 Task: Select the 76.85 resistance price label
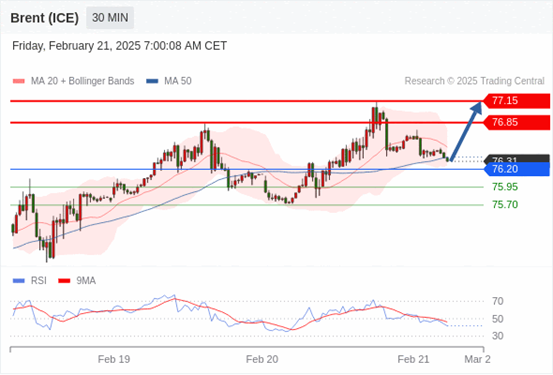tap(516, 122)
